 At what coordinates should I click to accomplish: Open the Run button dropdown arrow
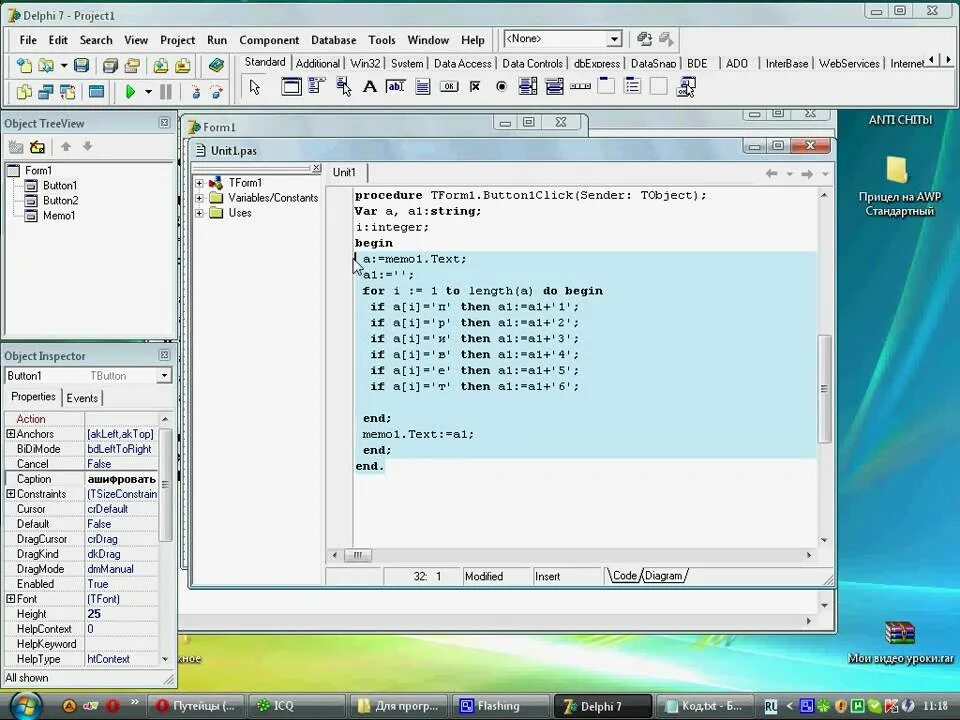click(148, 92)
